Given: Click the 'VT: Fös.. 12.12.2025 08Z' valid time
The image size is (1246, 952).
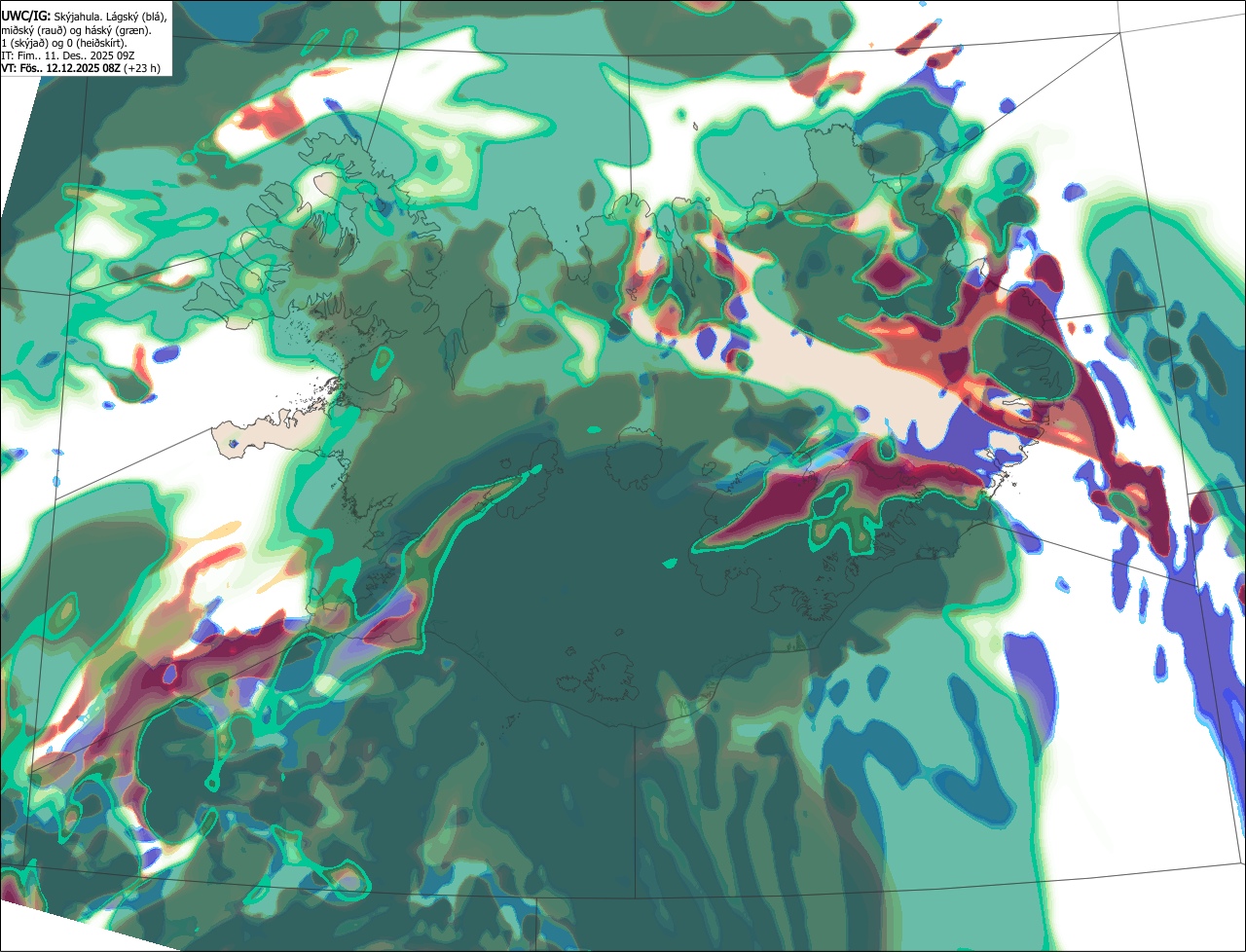Looking at the screenshot, I should [61, 68].
